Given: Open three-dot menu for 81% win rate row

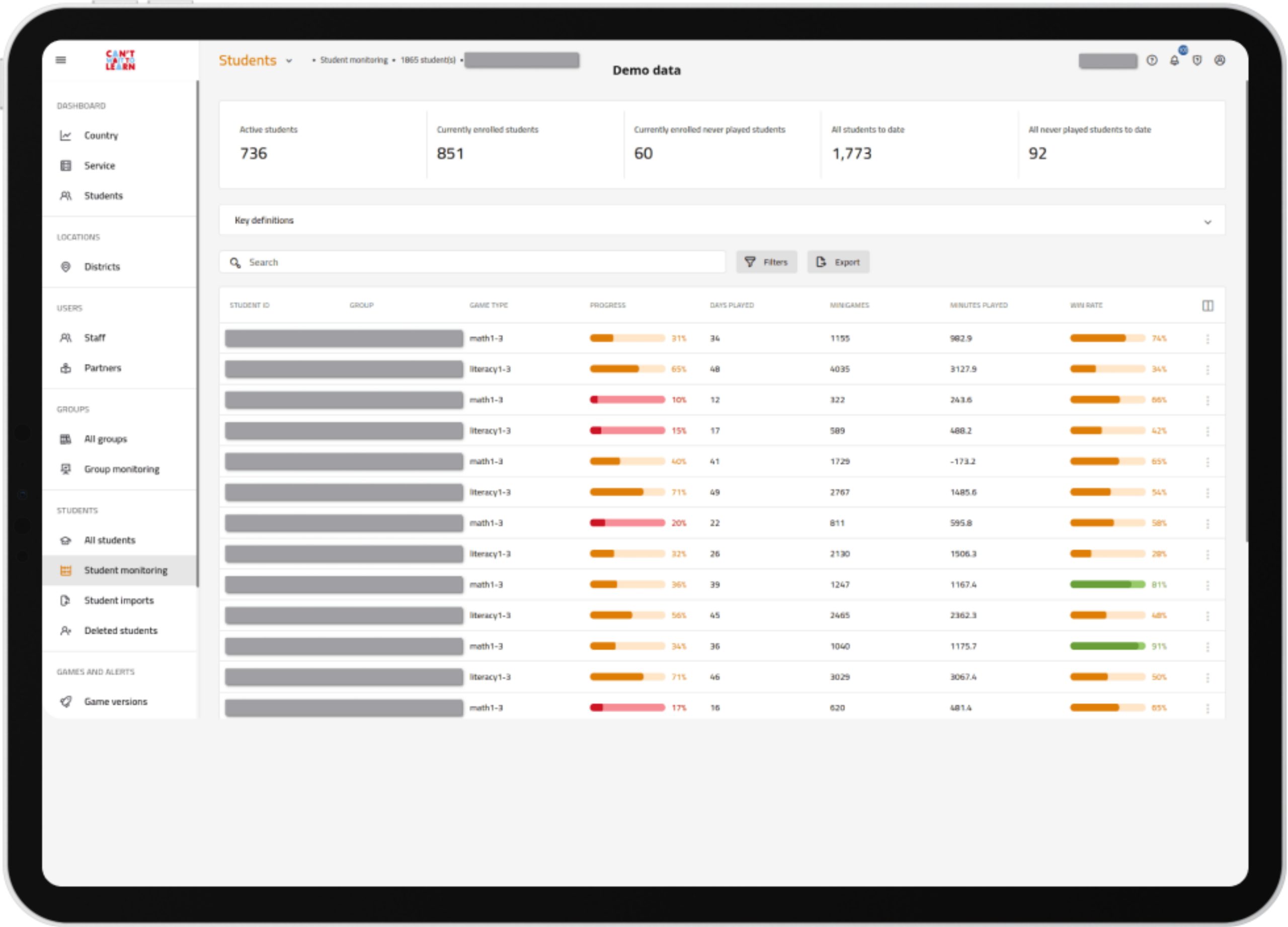Looking at the screenshot, I should 1207,585.
